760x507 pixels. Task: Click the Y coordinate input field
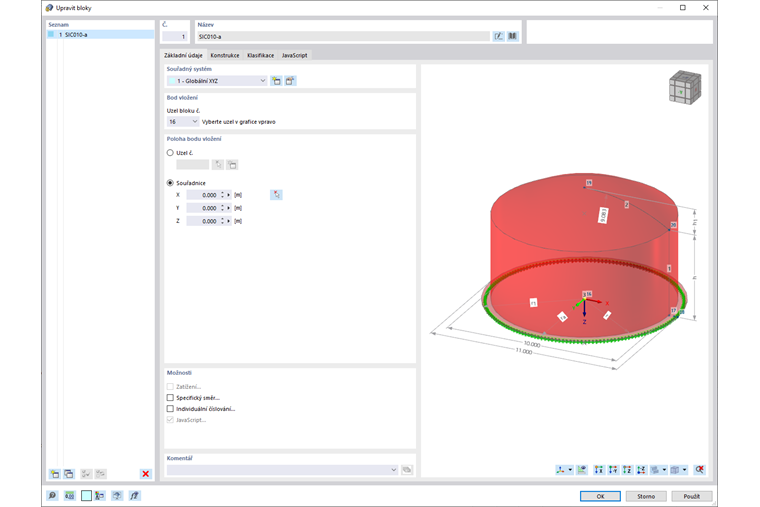[x=203, y=208]
